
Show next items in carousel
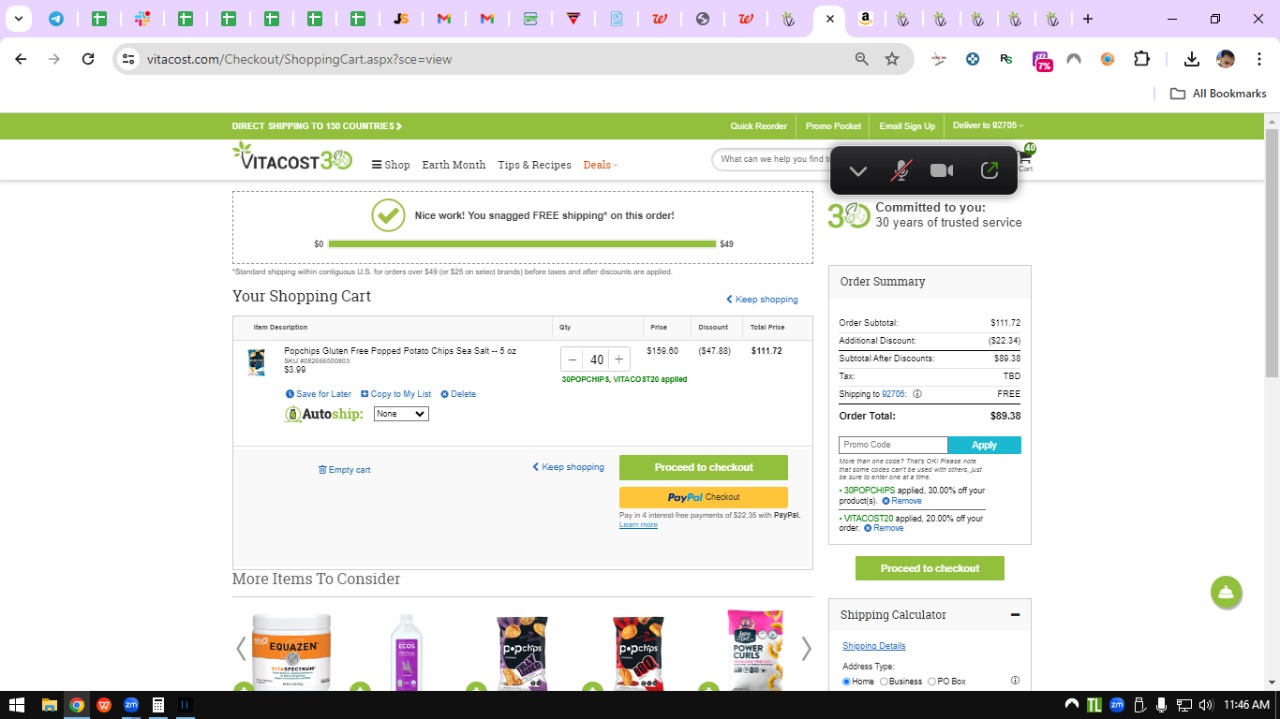(806, 649)
